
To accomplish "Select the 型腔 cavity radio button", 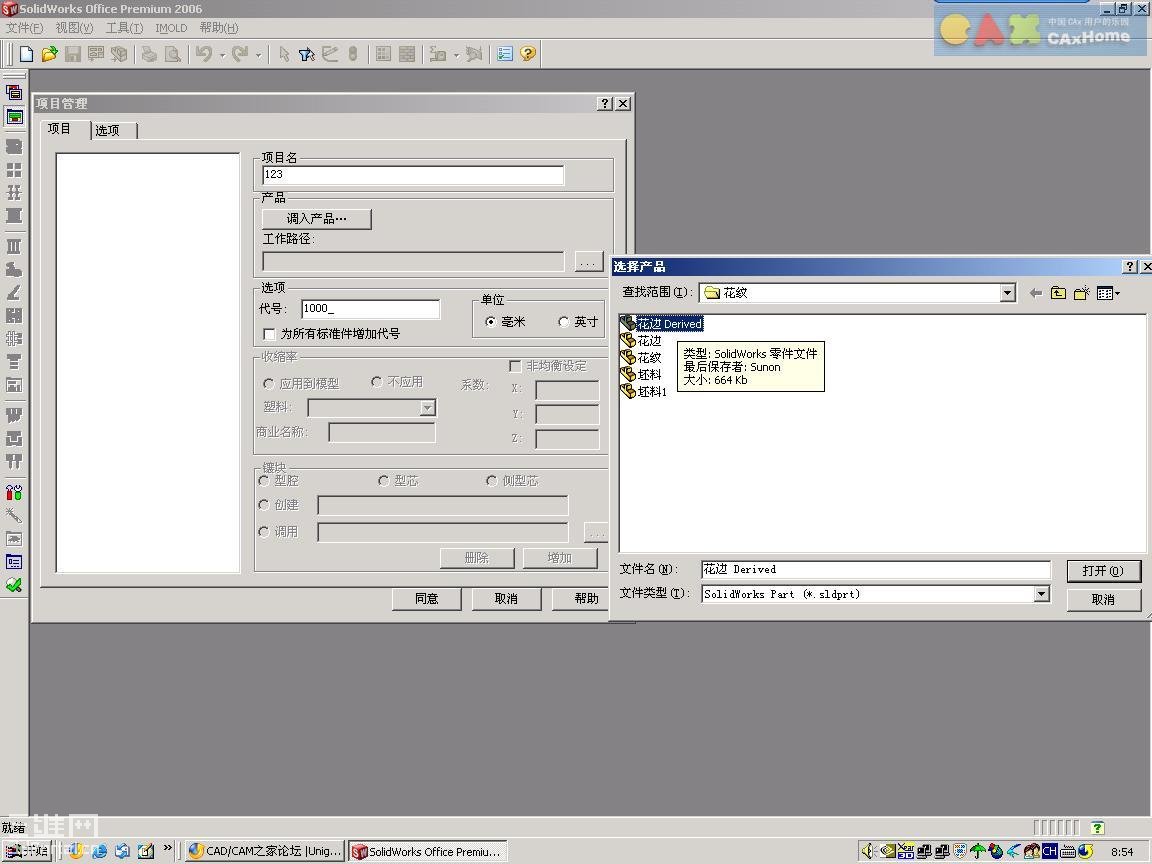I will point(264,480).
